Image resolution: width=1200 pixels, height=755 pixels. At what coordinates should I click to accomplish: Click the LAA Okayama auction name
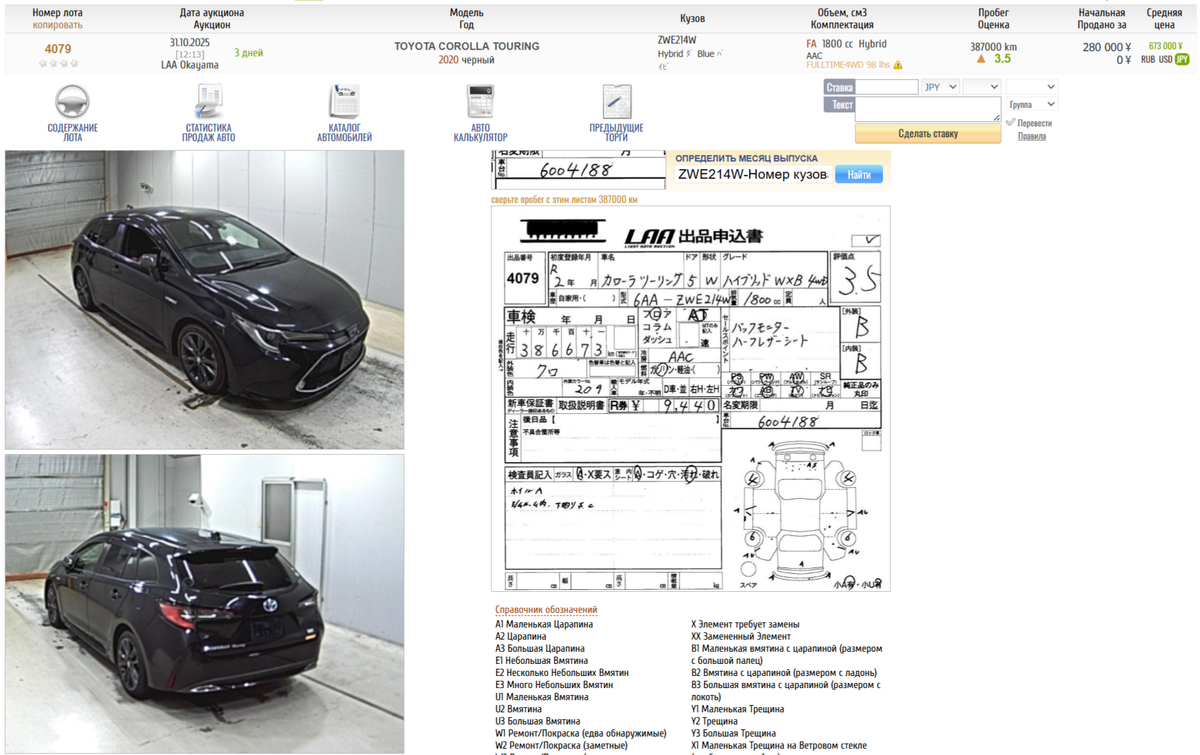(x=190, y=65)
